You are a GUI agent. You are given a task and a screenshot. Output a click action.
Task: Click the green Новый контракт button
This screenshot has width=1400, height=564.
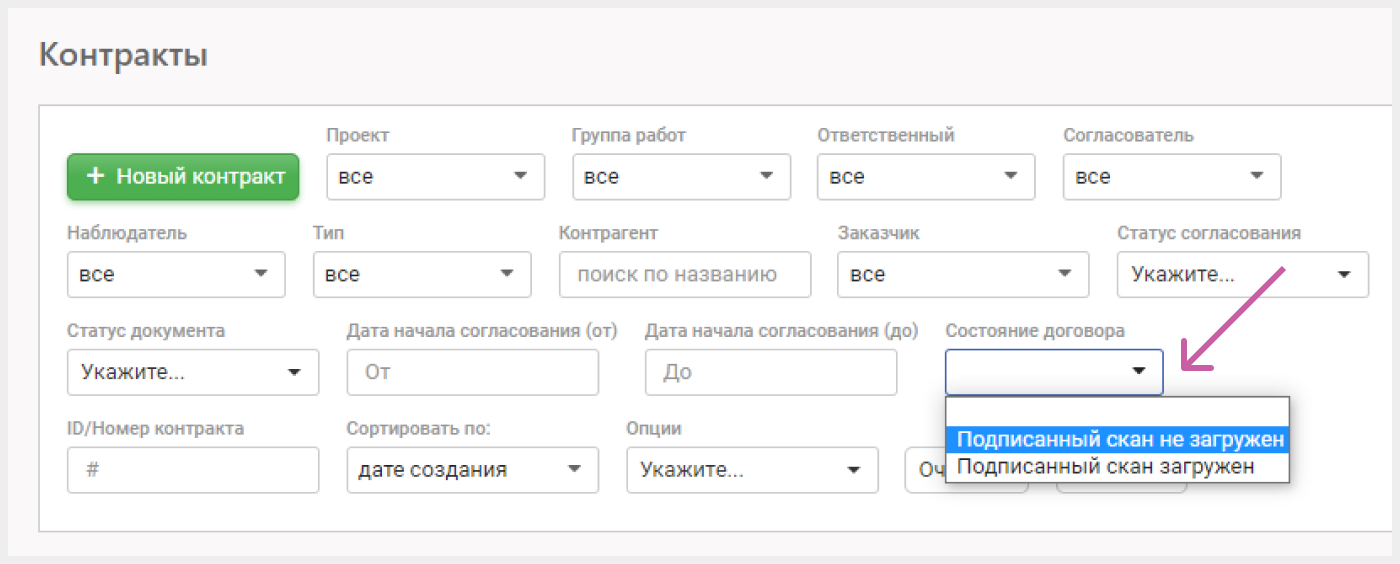click(183, 177)
